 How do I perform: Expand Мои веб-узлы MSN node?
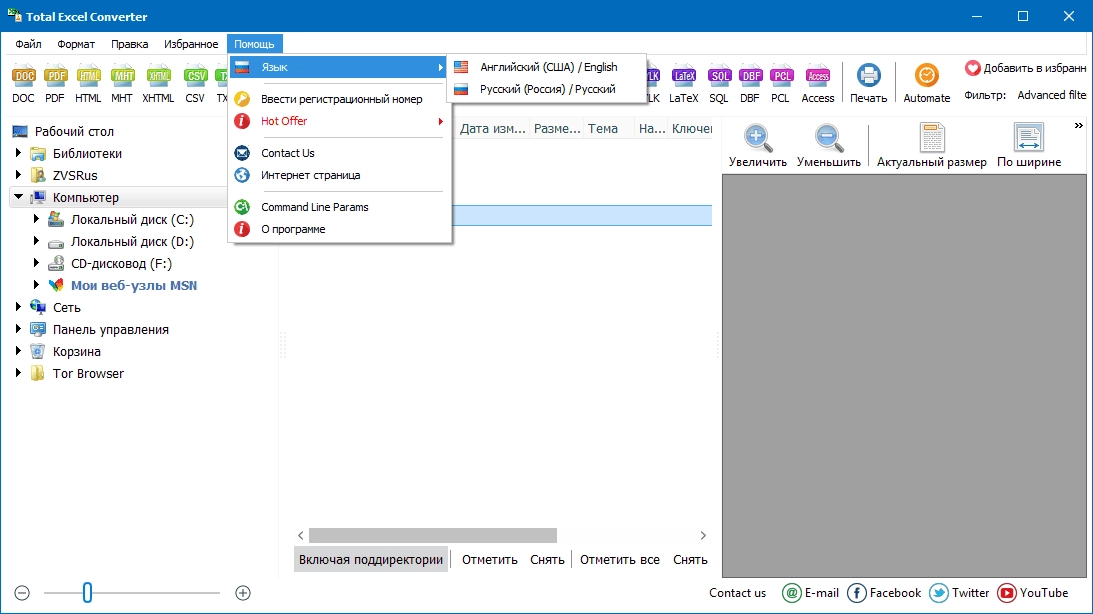tap(36, 285)
